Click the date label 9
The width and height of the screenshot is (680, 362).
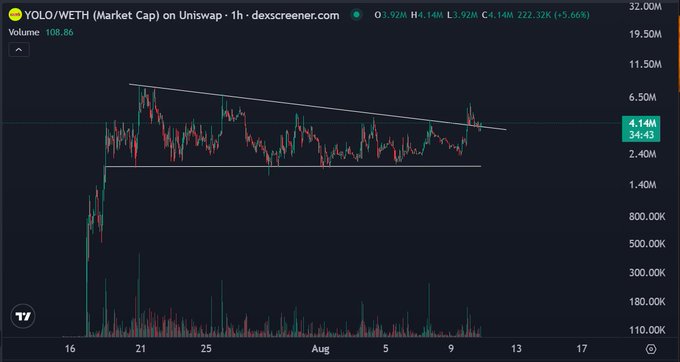tap(451, 349)
